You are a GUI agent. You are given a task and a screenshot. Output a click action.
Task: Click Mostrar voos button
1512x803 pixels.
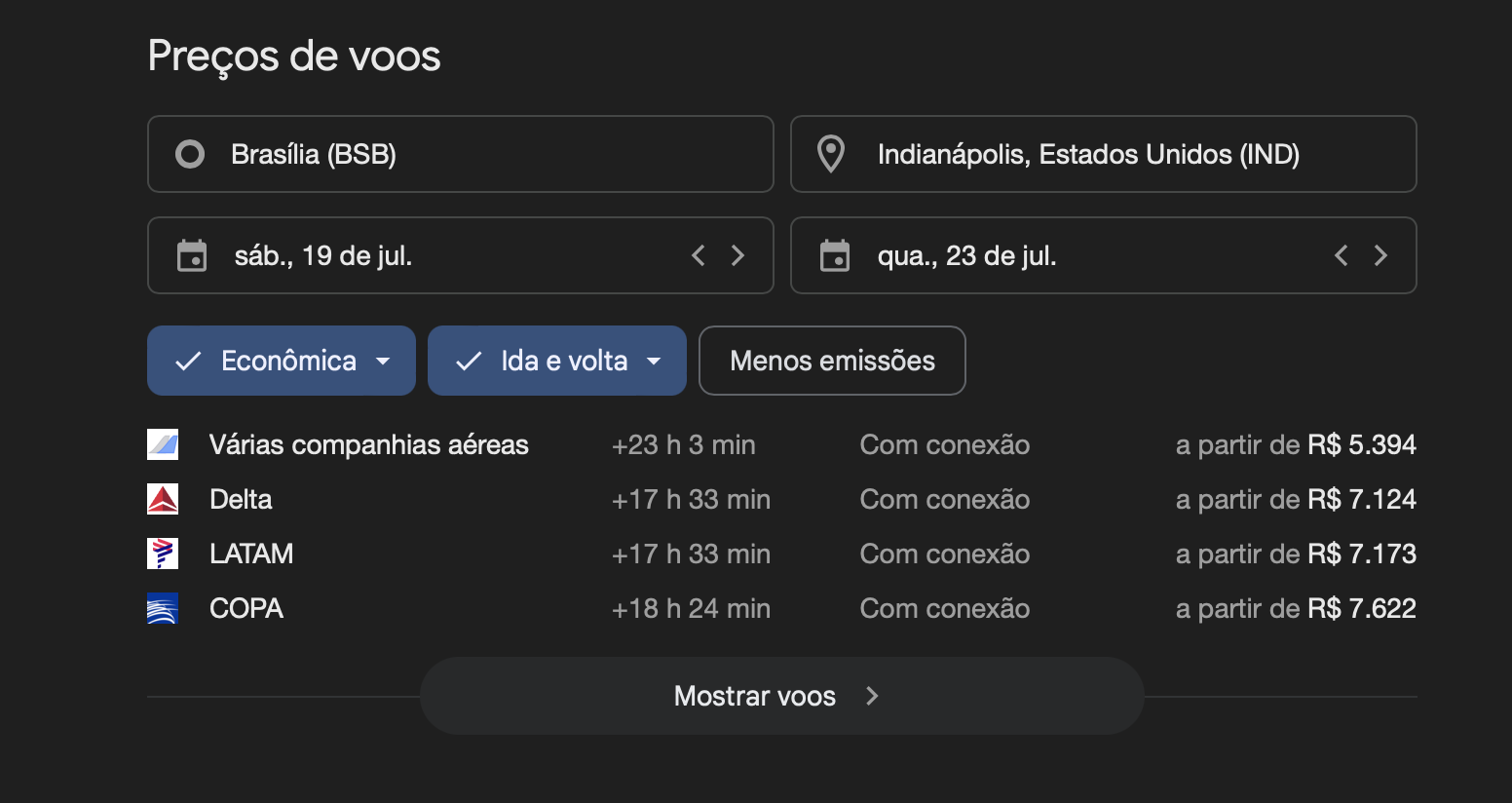pos(781,696)
